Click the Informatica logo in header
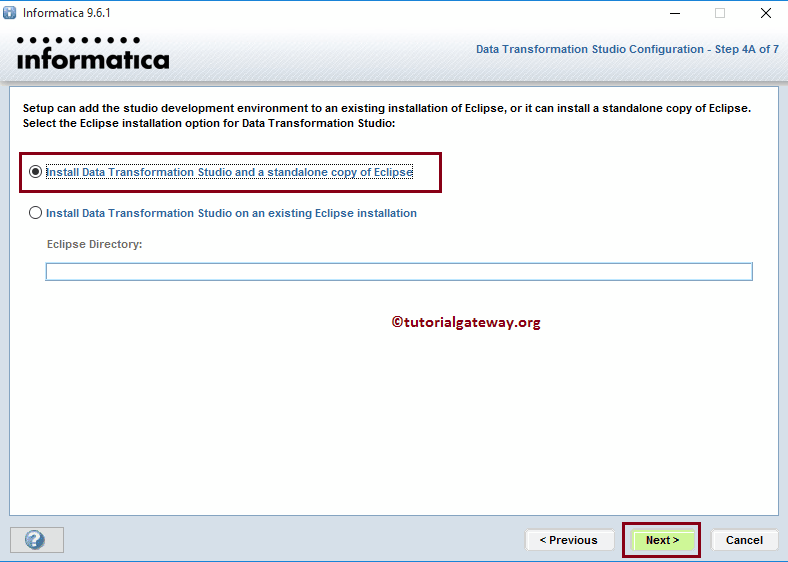 point(93,53)
